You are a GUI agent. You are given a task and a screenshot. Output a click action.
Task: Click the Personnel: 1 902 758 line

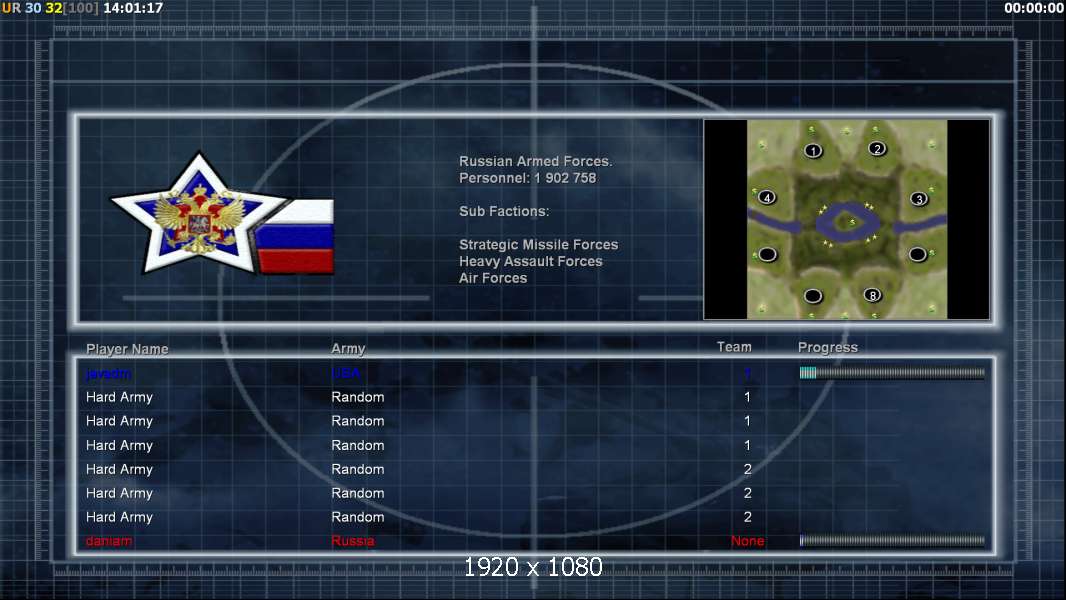pos(528,178)
